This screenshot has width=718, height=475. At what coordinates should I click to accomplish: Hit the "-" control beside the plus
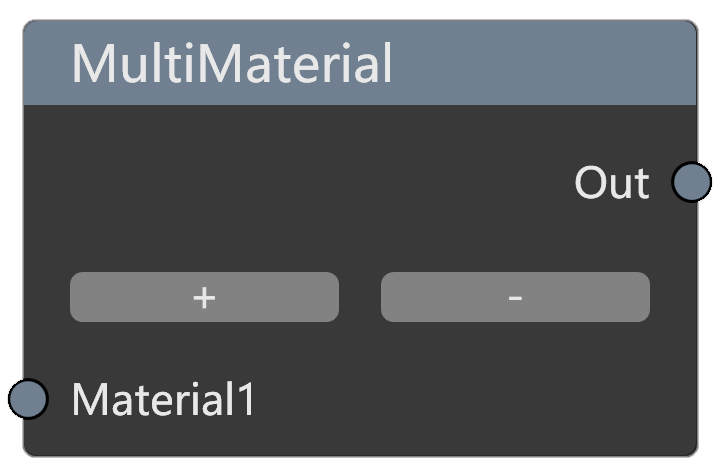515,297
